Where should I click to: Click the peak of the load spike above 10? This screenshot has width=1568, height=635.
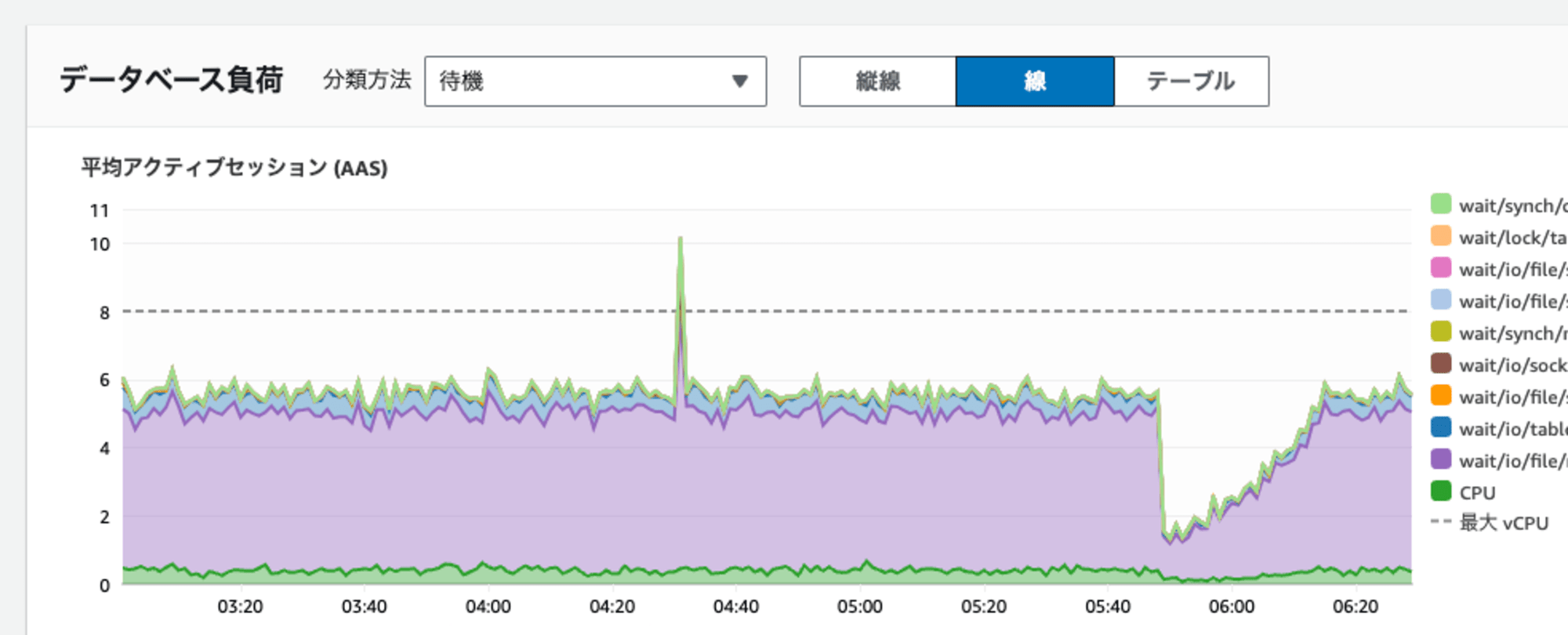[680, 238]
